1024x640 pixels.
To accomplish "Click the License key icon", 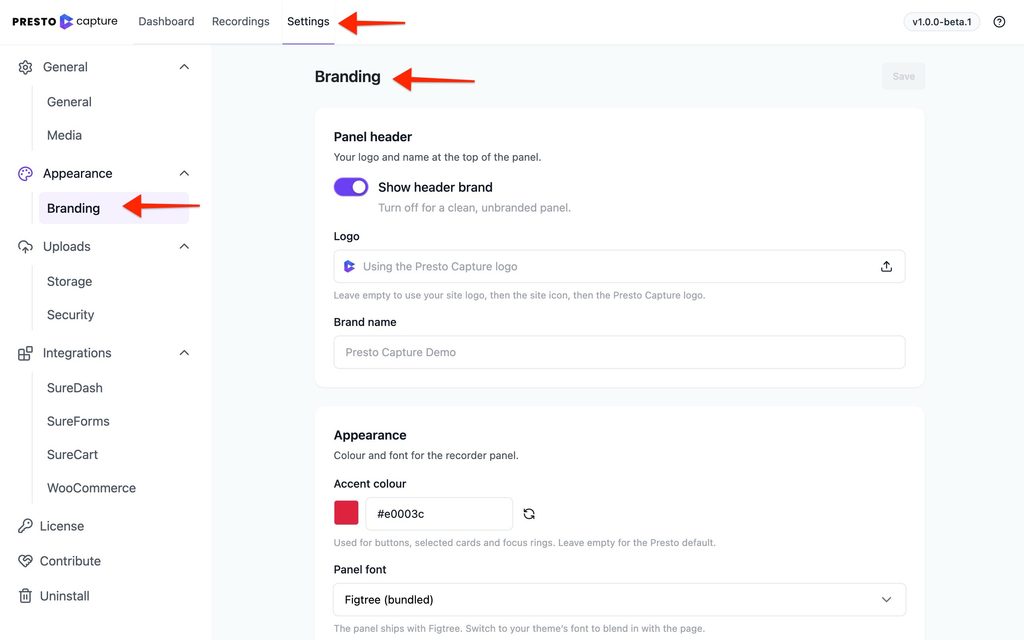I will (x=25, y=526).
